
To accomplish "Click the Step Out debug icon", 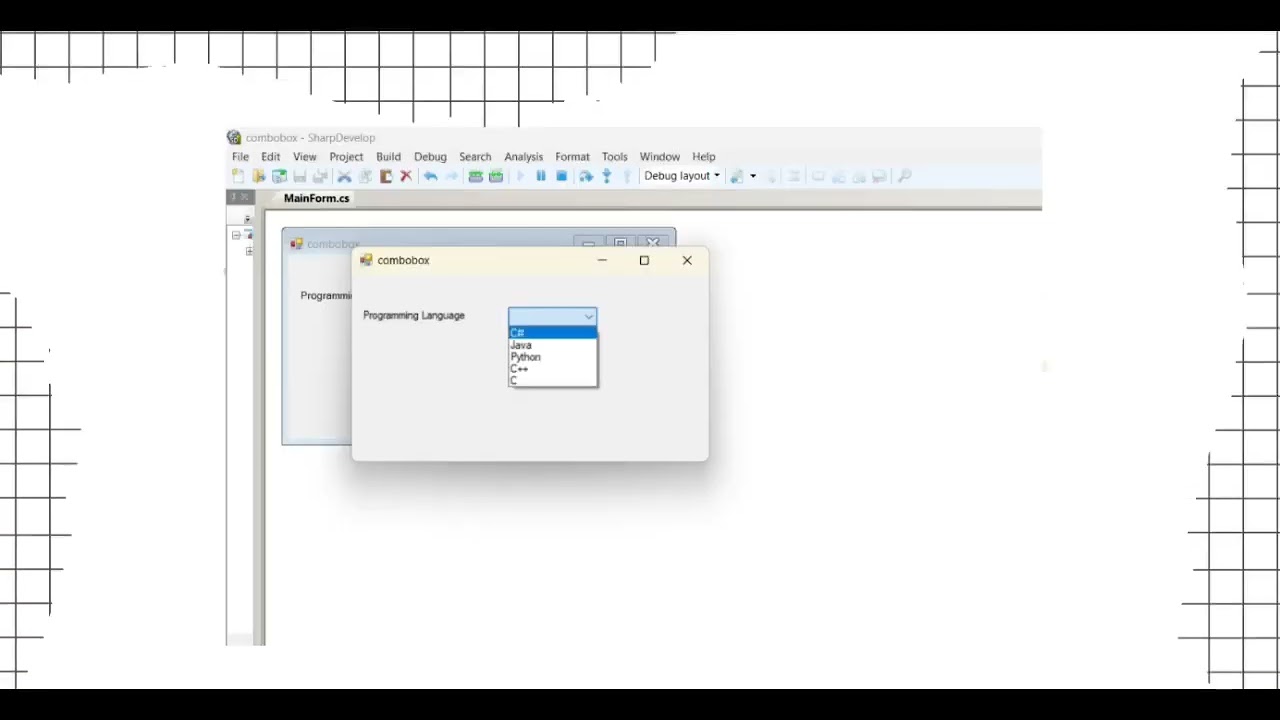I will (x=627, y=176).
